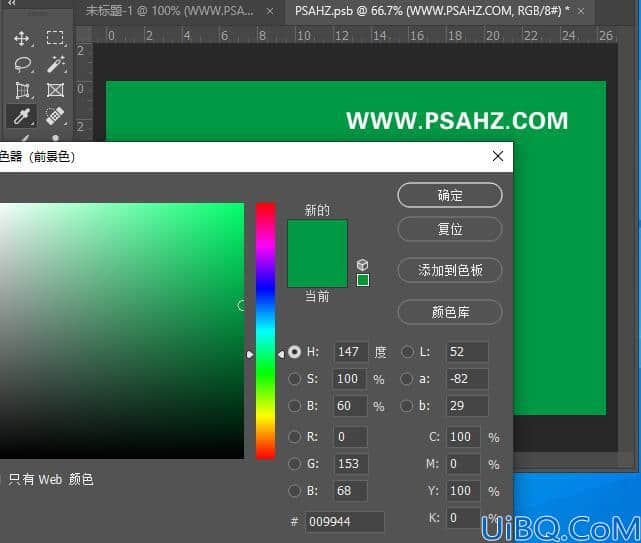Click the R field showing 0
The width and height of the screenshot is (641, 543).
(351, 437)
